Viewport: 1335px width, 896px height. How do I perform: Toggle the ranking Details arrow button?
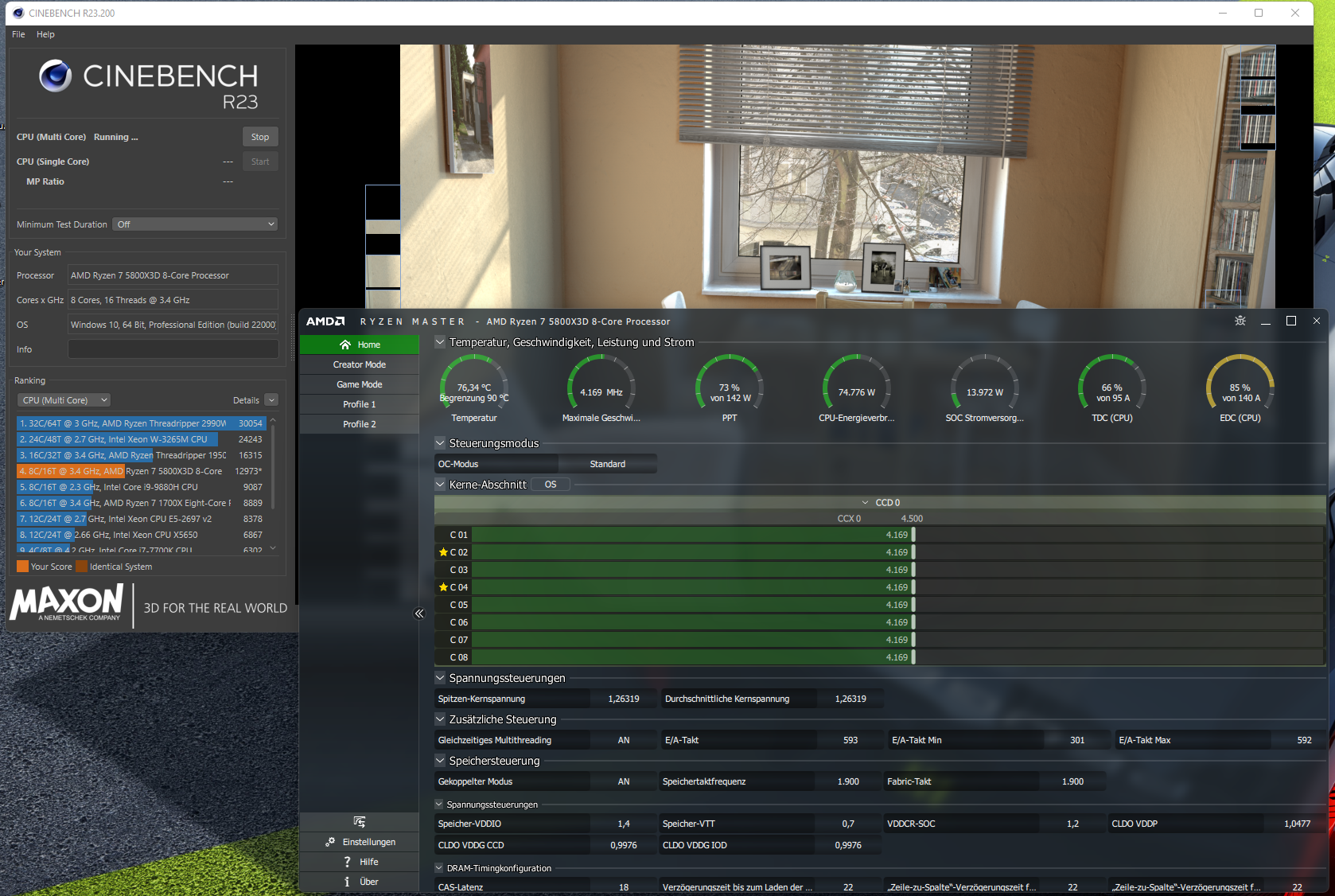[x=271, y=400]
